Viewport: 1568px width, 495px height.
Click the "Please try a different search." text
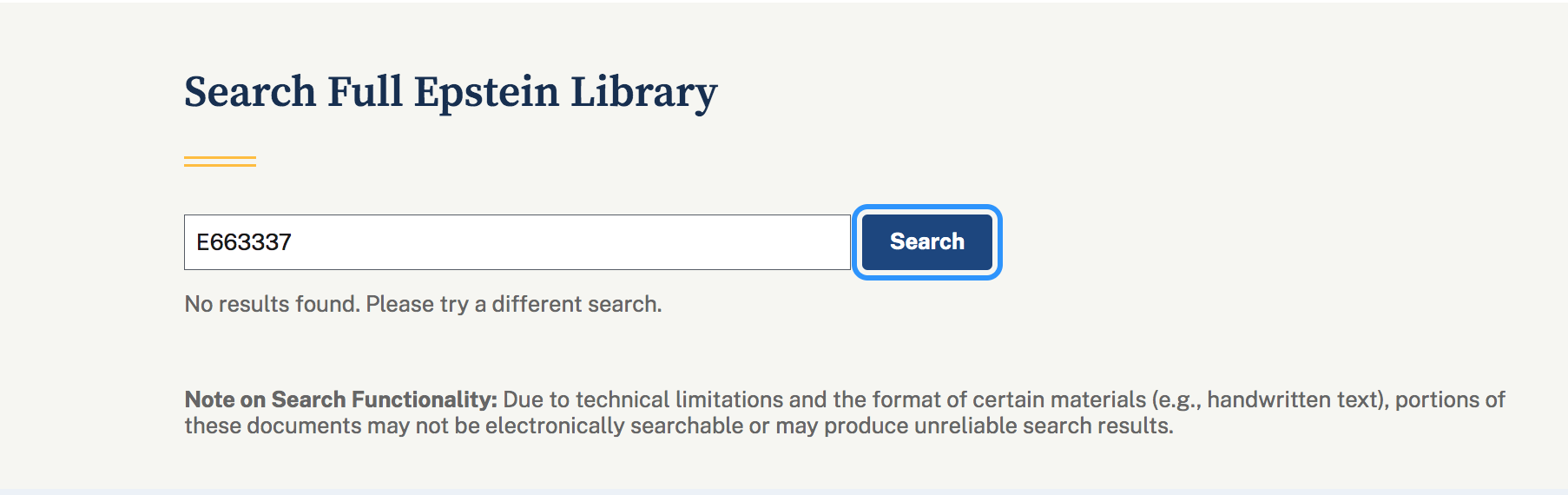pyautogui.click(x=514, y=304)
